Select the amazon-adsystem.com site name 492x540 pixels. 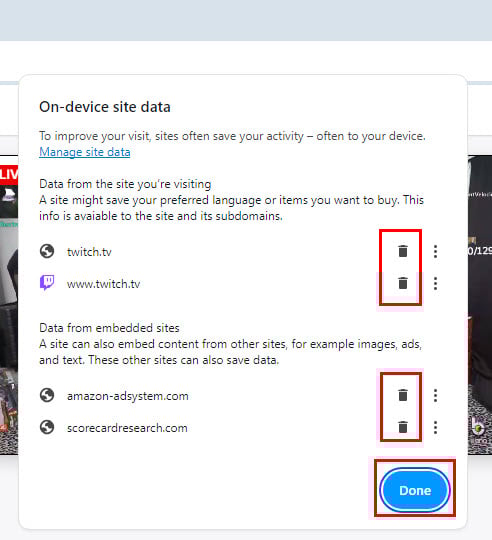[128, 396]
